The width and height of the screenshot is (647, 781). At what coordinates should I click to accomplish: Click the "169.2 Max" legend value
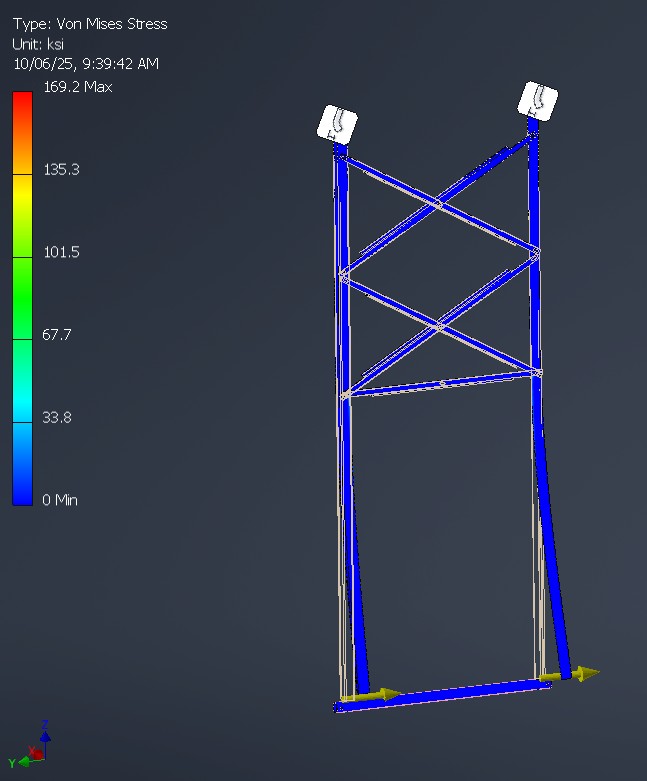(x=77, y=87)
